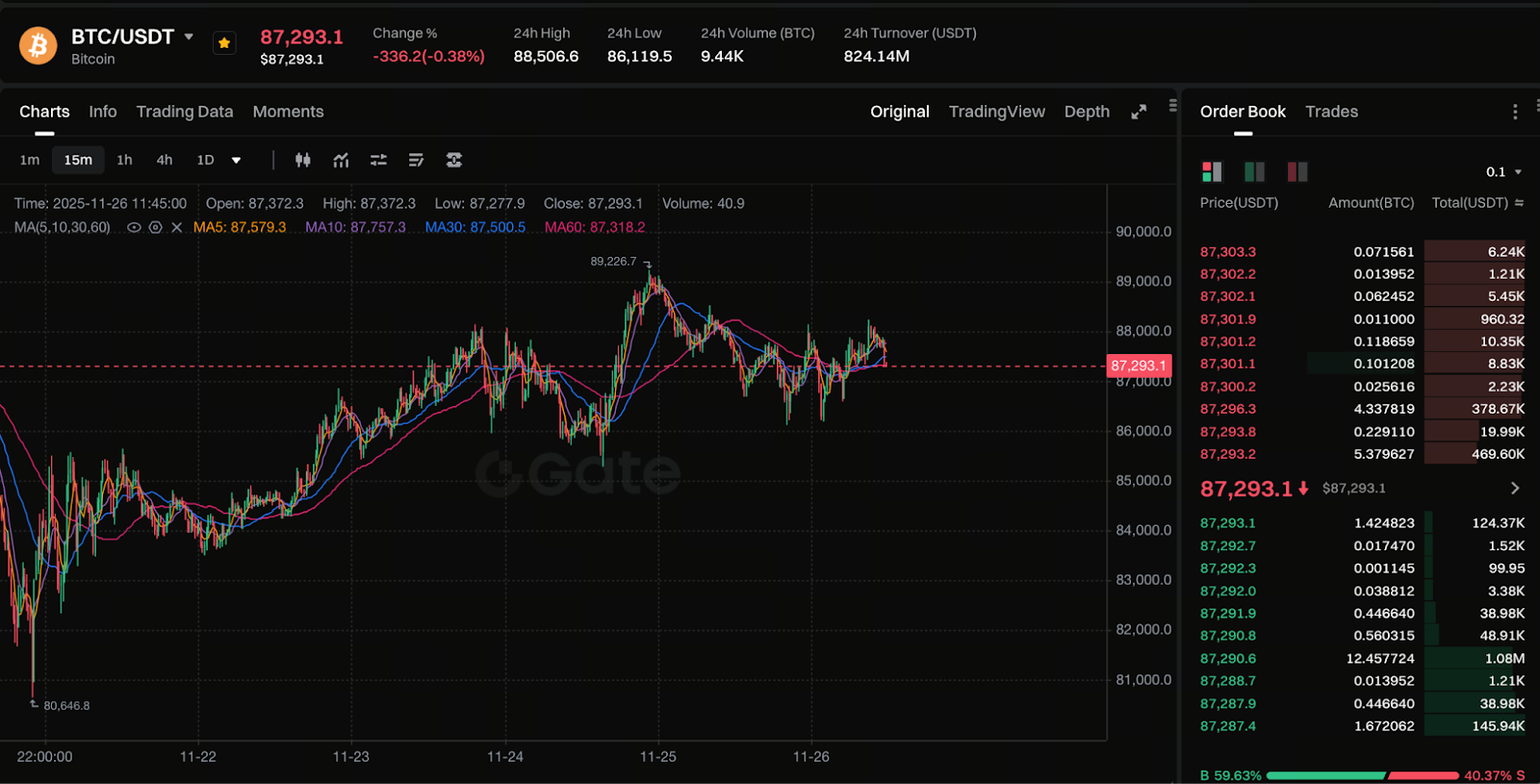Switch to the Trades tab
Screen dimensions: 1540x784
tap(1331, 112)
